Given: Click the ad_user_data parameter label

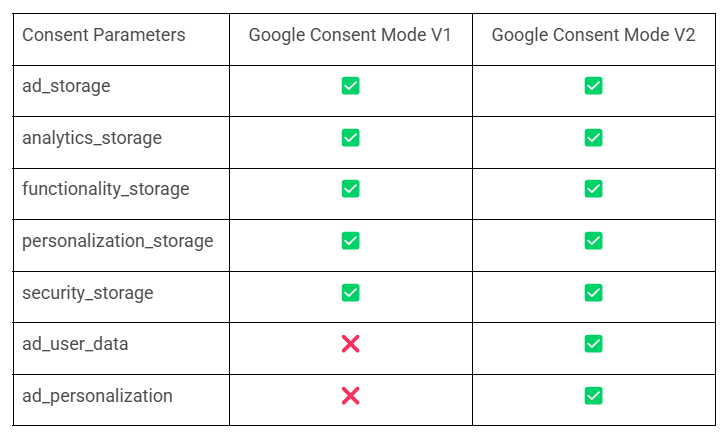Looking at the screenshot, I should [75, 344].
